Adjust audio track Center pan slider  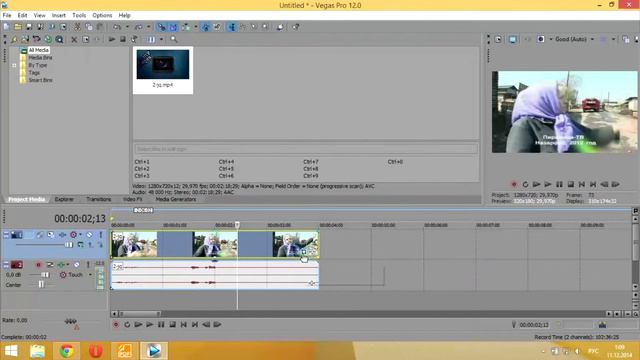click(41, 284)
